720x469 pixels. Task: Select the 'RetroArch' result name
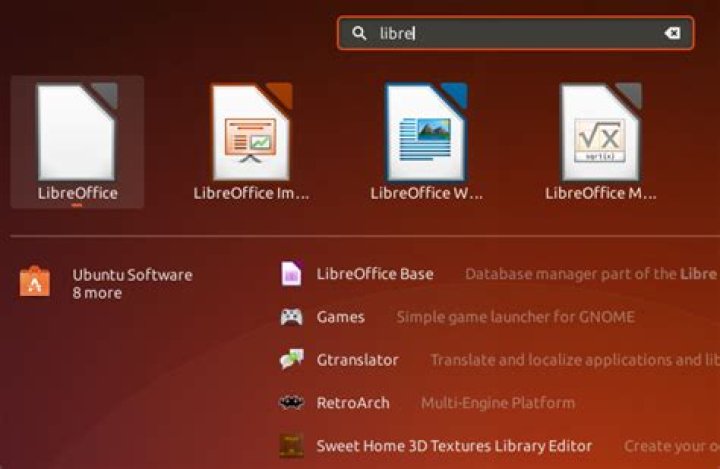(x=353, y=403)
